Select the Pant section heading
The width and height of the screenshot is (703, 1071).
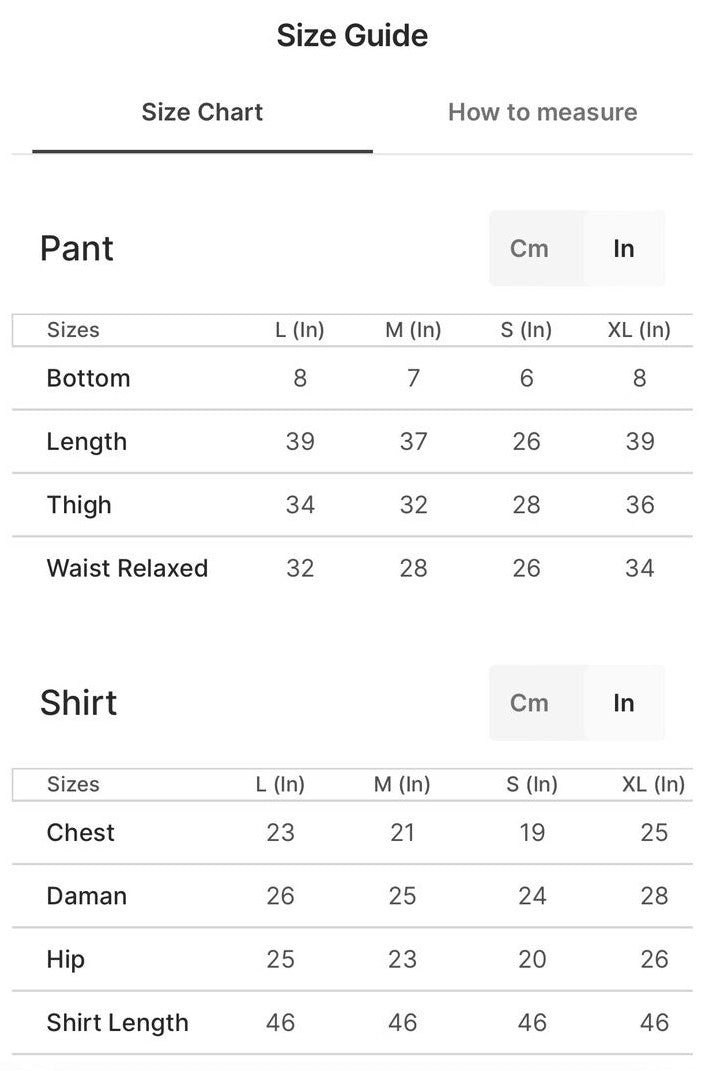[x=77, y=249]
